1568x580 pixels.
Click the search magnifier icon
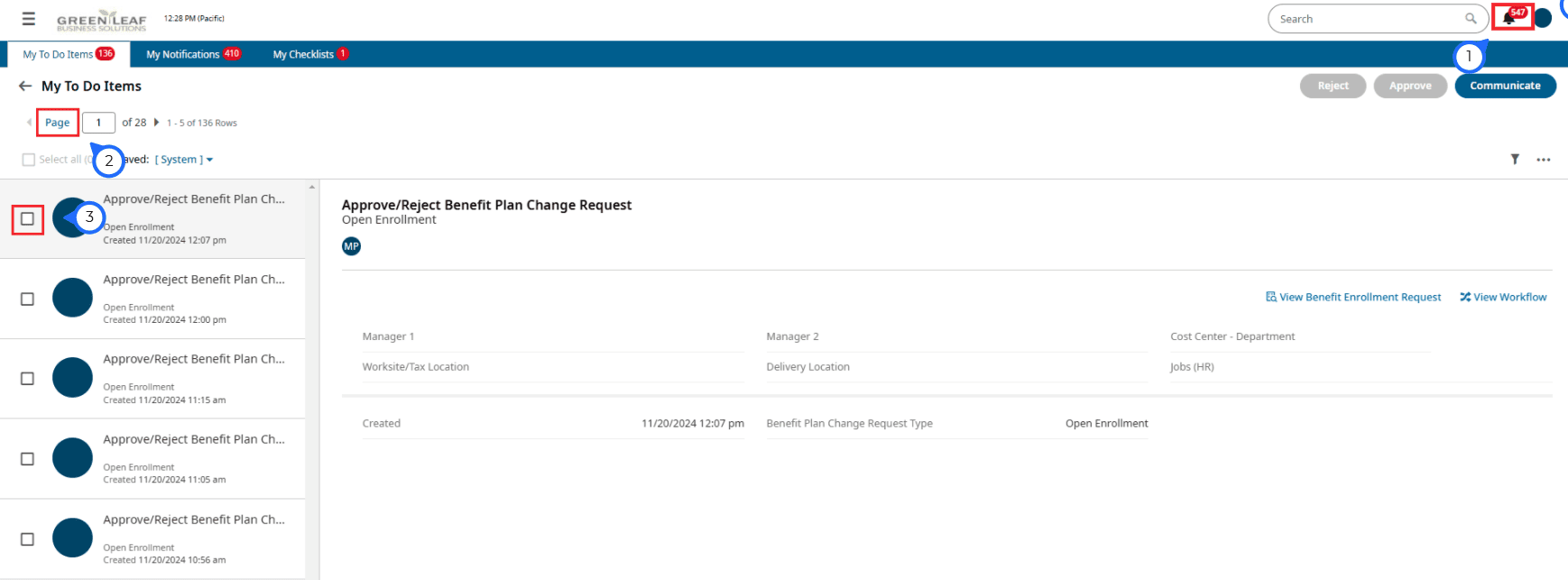tap(1471, 19)
